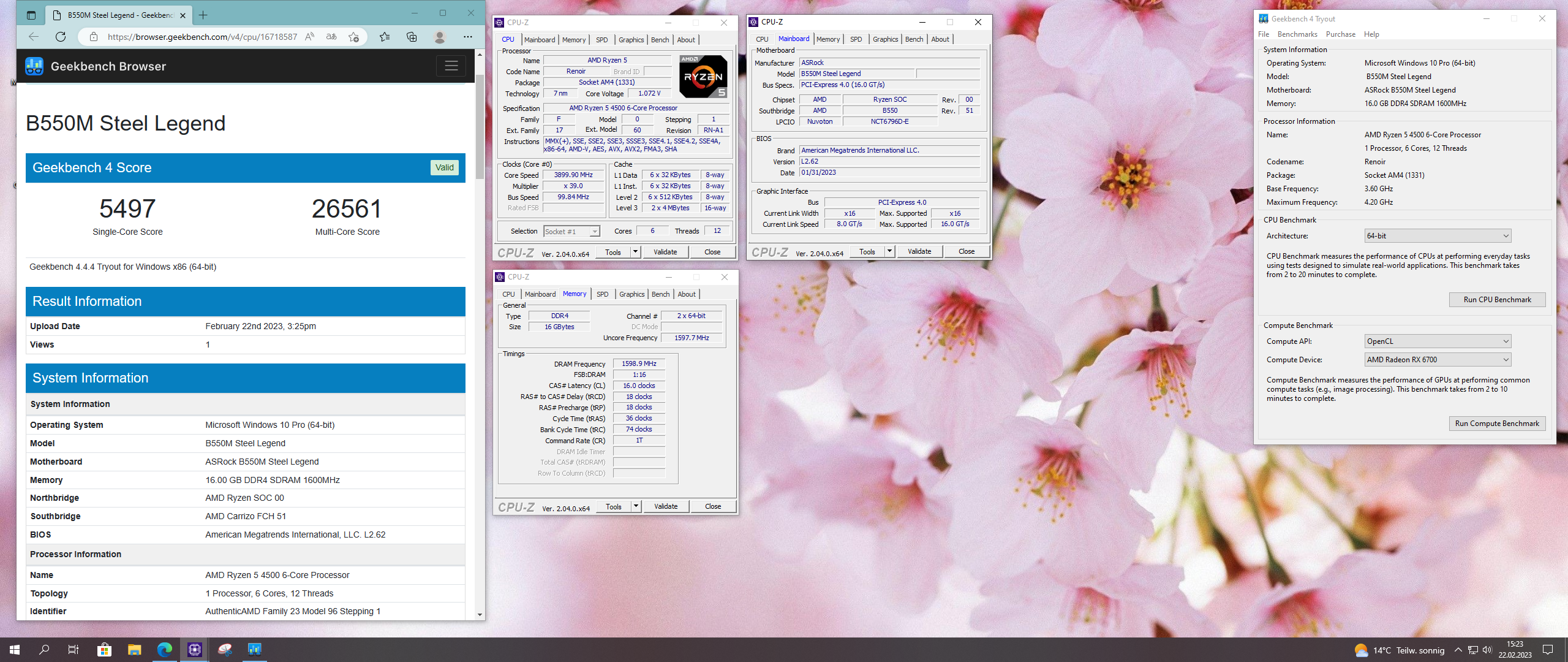1568x662 pixels.
Task: Click DRAM Frequency 1598.9 MHz value
Action: pos(639,364)
